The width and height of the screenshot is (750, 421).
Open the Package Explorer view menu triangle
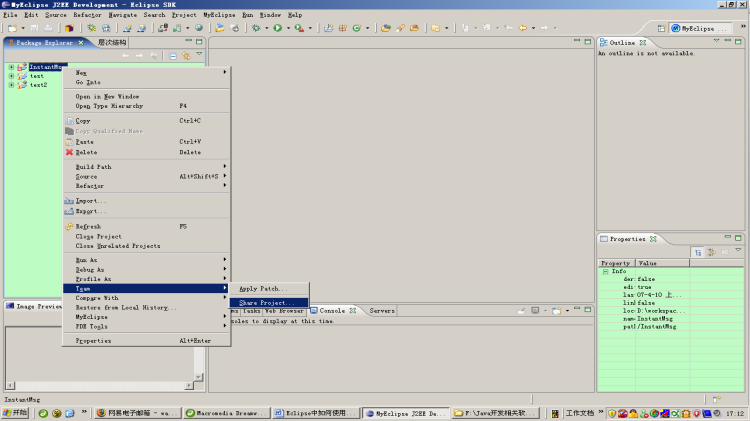(x=199, y=54)
